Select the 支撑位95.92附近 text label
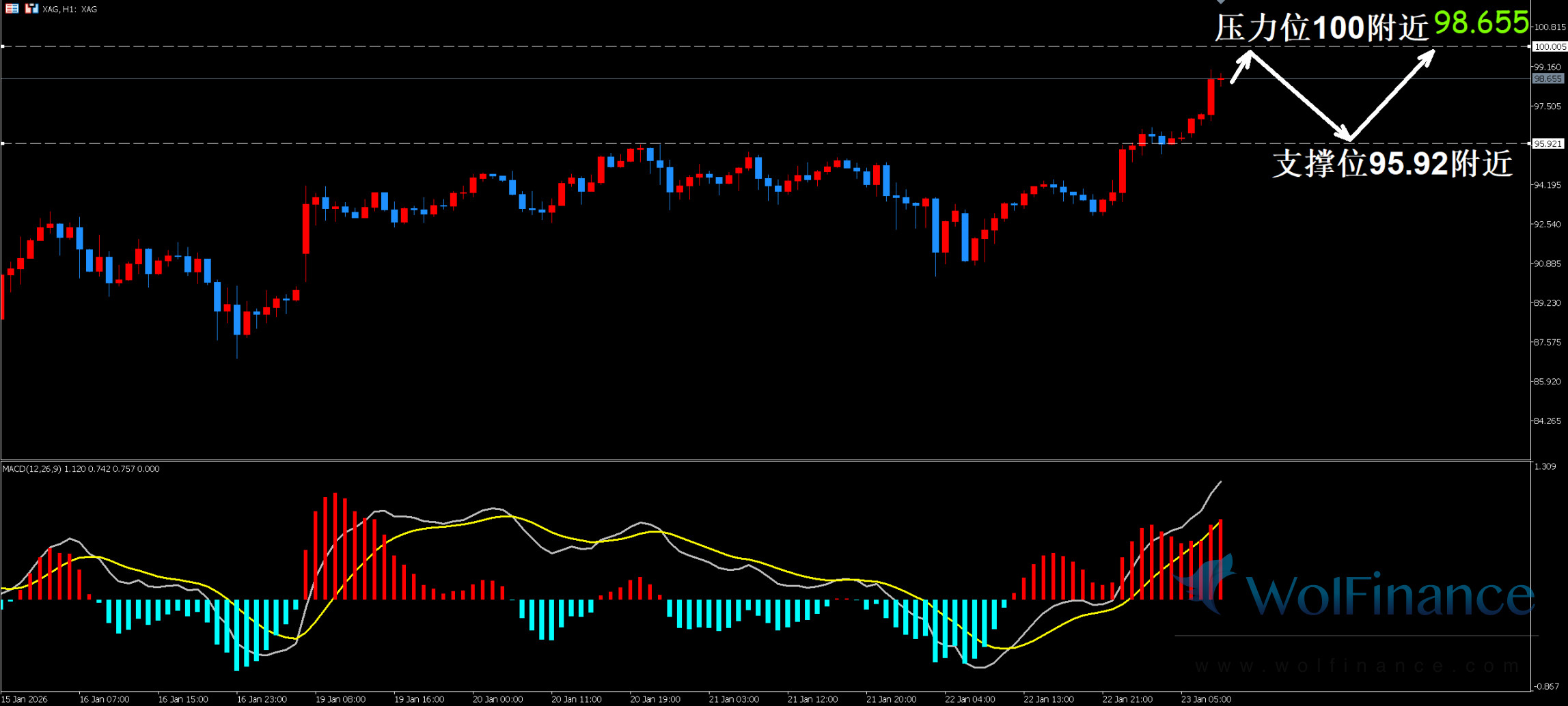This screenshot has width=1568, height=706. pyautogui.click(x=1392, y=164)
